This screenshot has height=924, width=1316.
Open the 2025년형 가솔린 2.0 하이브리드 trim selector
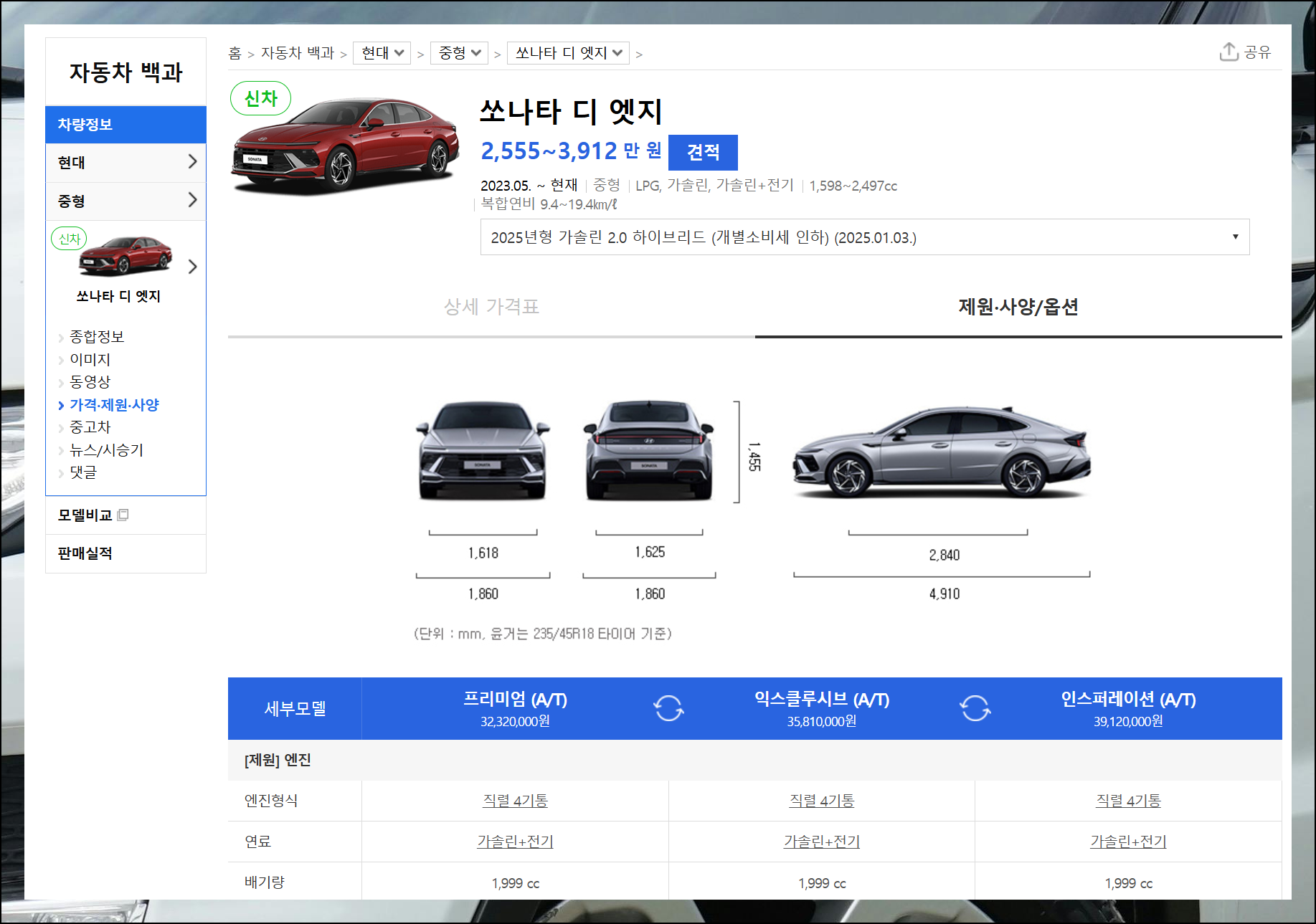click(865, 237)
